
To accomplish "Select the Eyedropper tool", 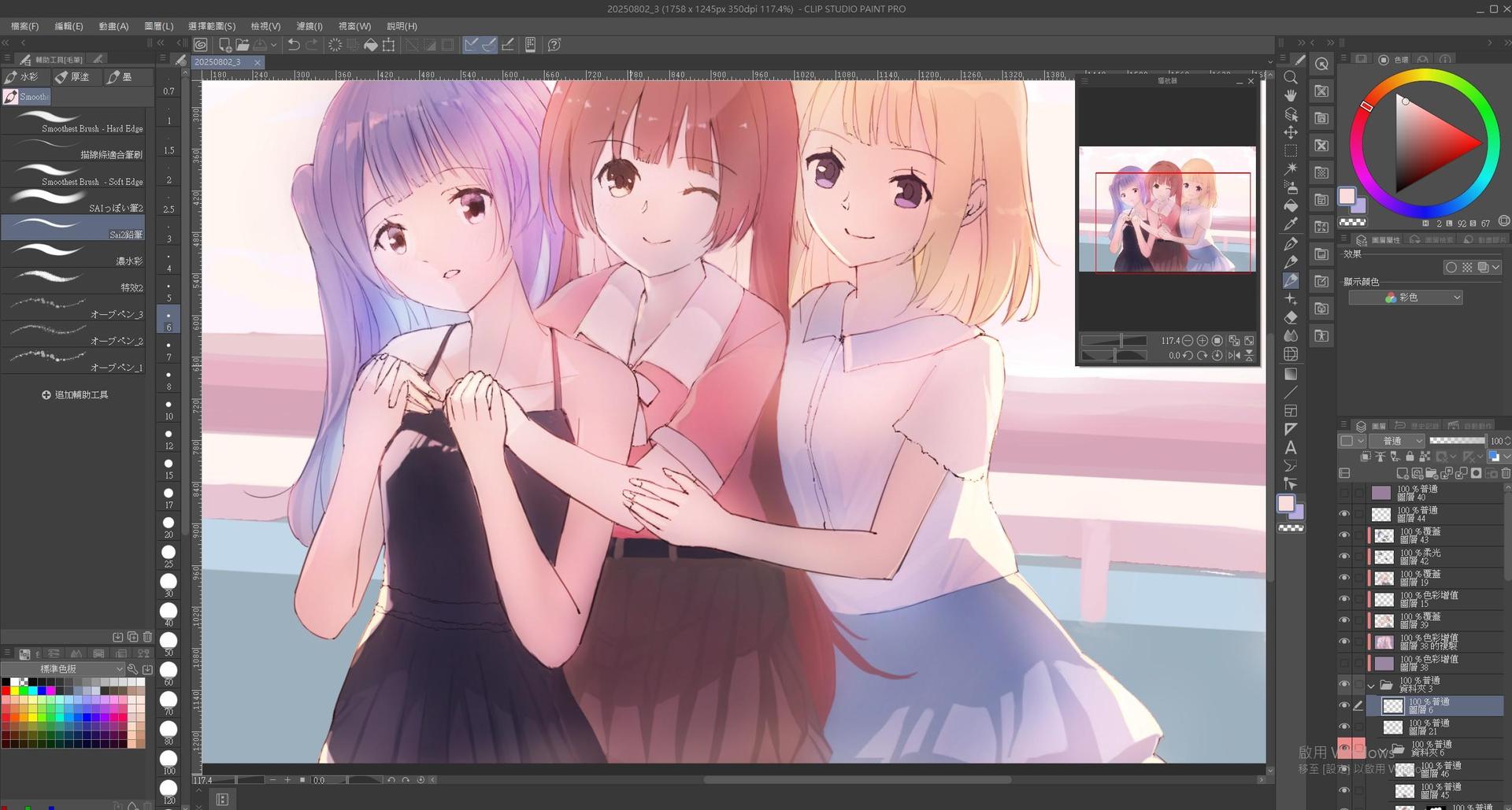I will coord(1291,224).
